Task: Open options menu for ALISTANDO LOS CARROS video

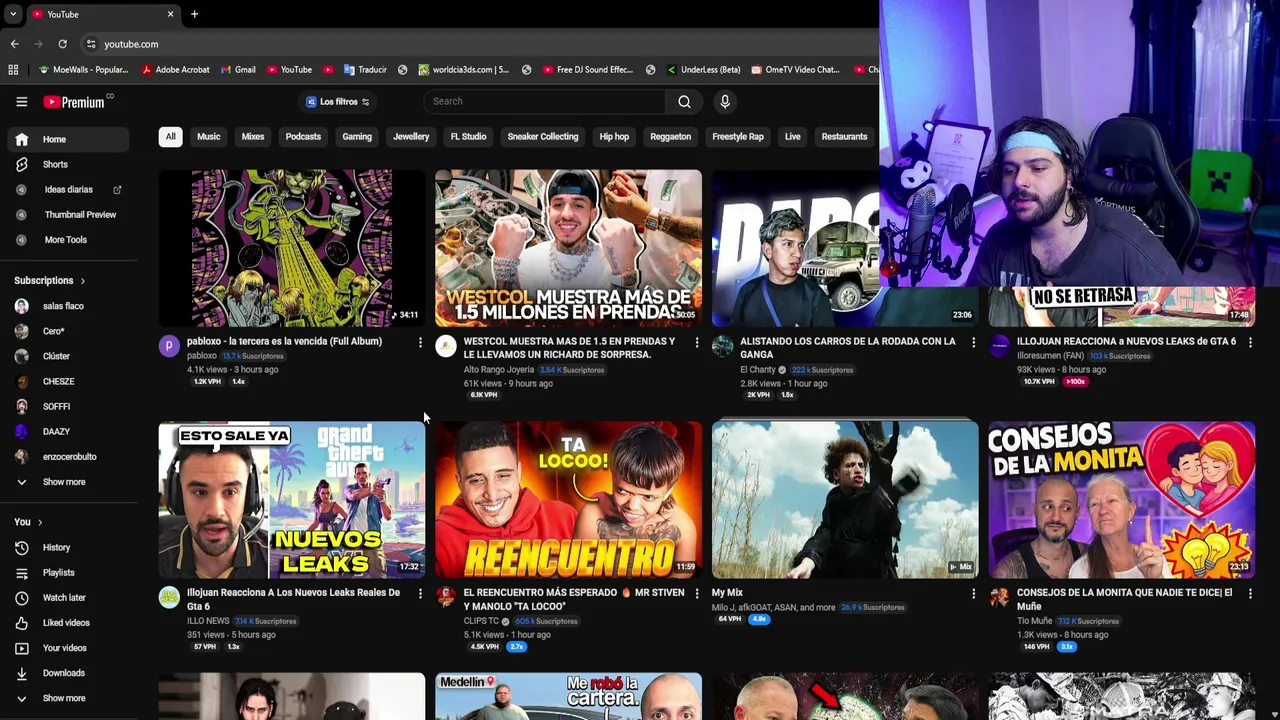Action: [x=973, y=343]
